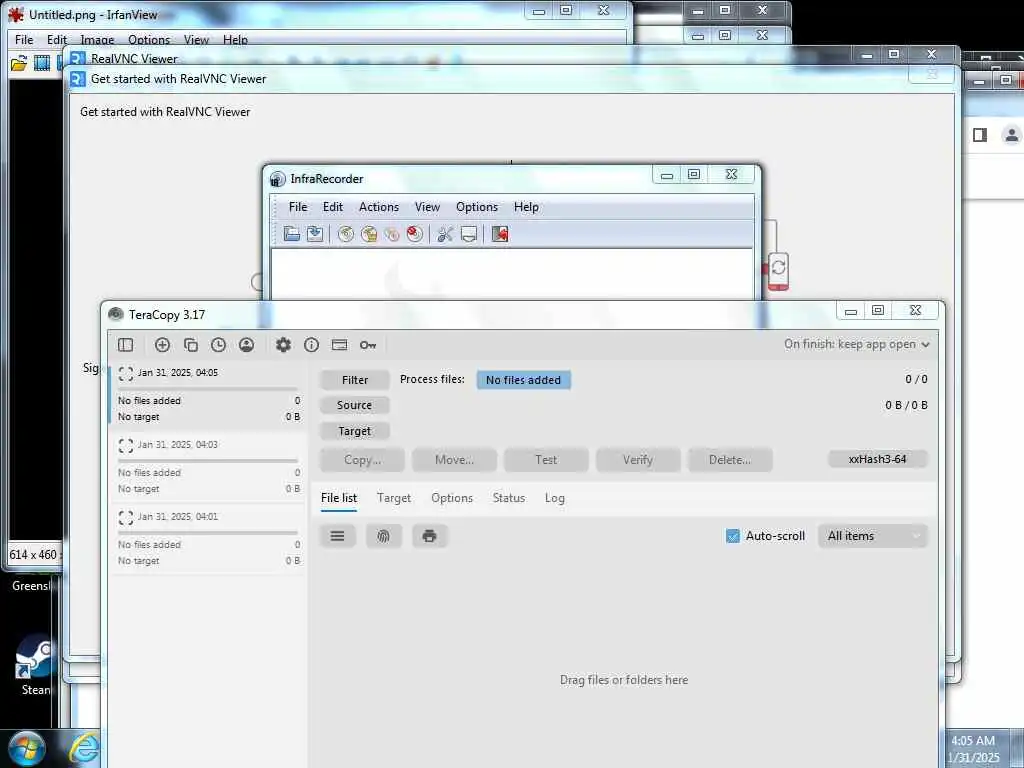
Task: Open the InfraRecorder View menu
Action: (x=427, y=207)
